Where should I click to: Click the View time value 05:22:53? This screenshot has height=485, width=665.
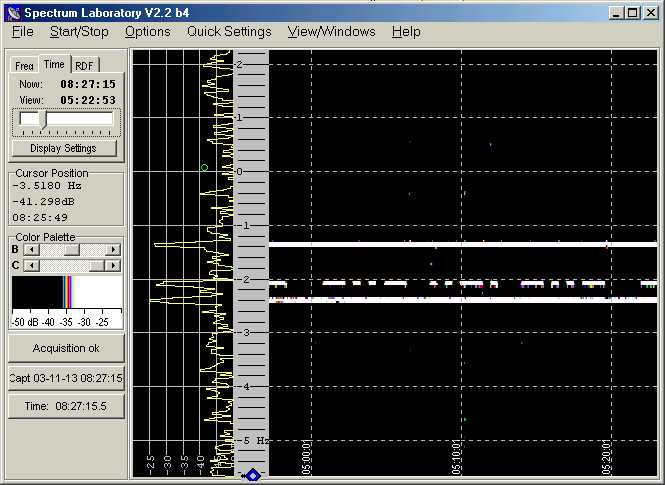[x=88, y=100]
